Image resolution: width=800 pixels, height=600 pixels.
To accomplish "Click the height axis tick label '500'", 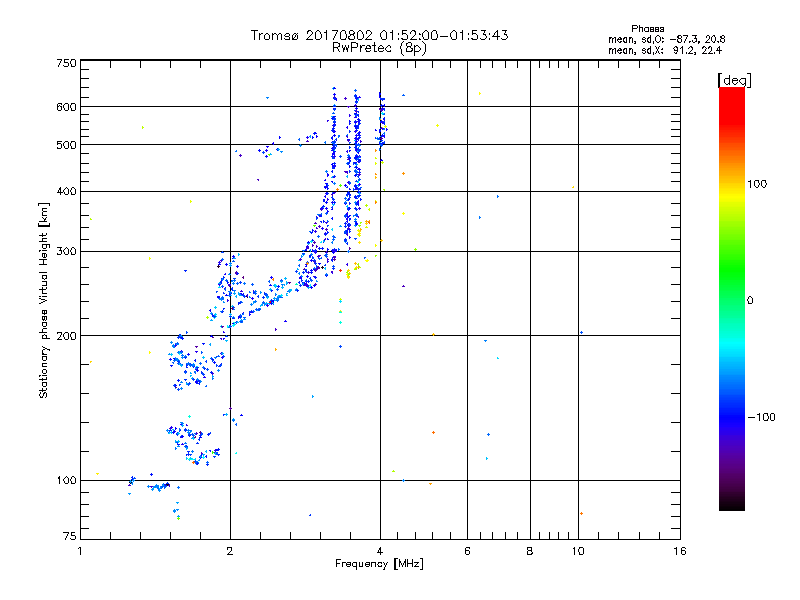I will point(67,145).
